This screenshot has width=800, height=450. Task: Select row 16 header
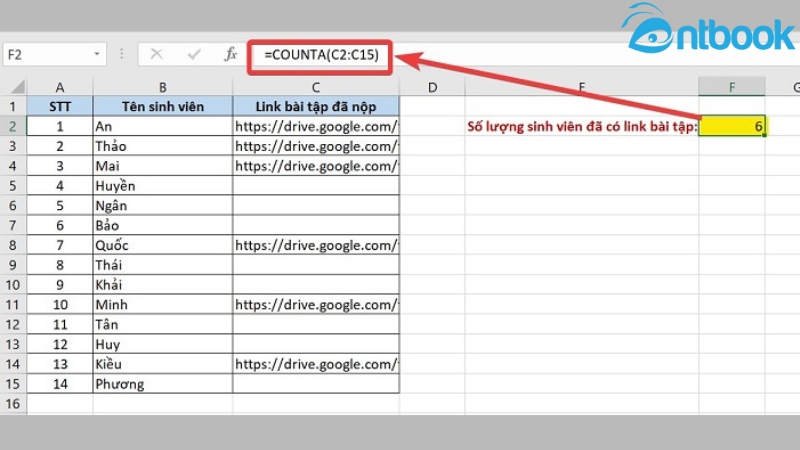[x=13, y=404]
